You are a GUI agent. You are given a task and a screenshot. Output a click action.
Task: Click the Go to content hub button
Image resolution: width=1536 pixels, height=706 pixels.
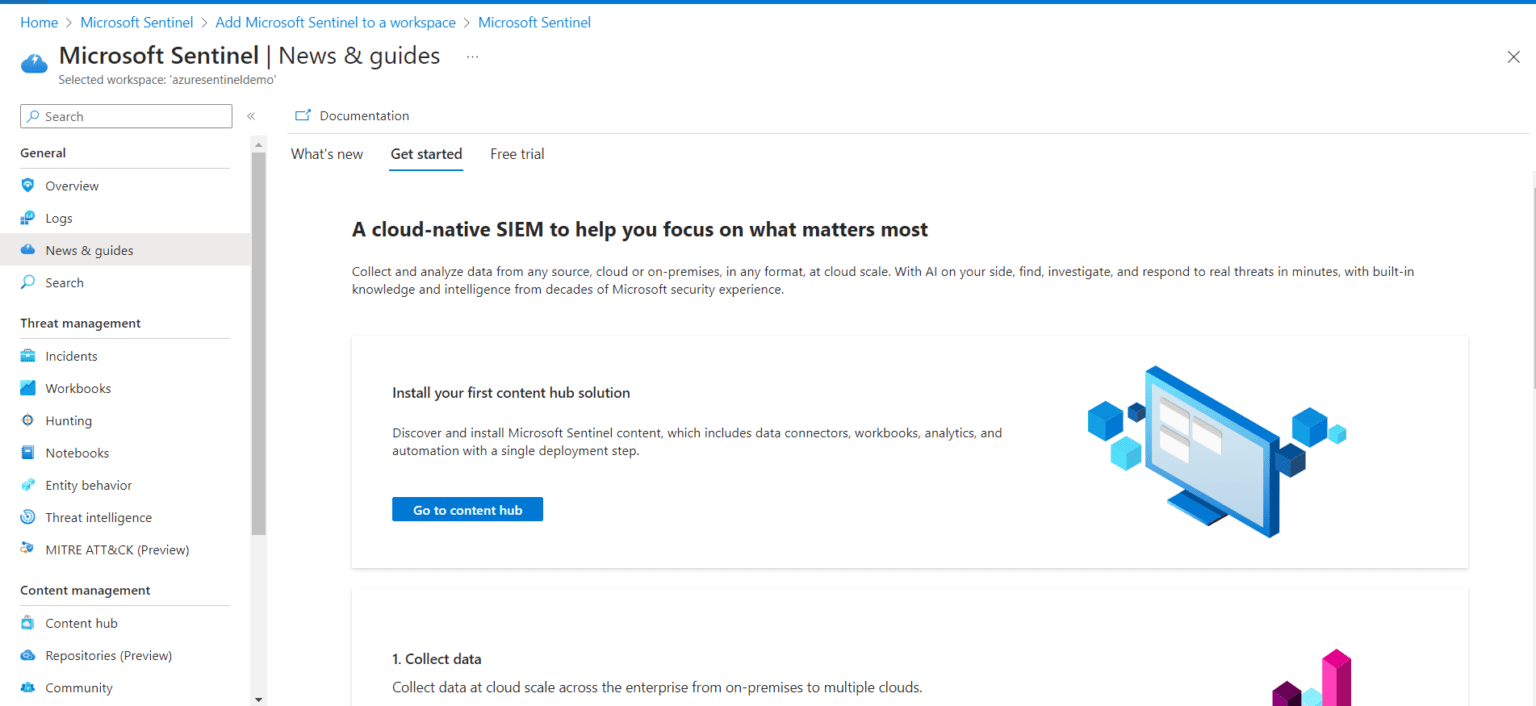467,509
